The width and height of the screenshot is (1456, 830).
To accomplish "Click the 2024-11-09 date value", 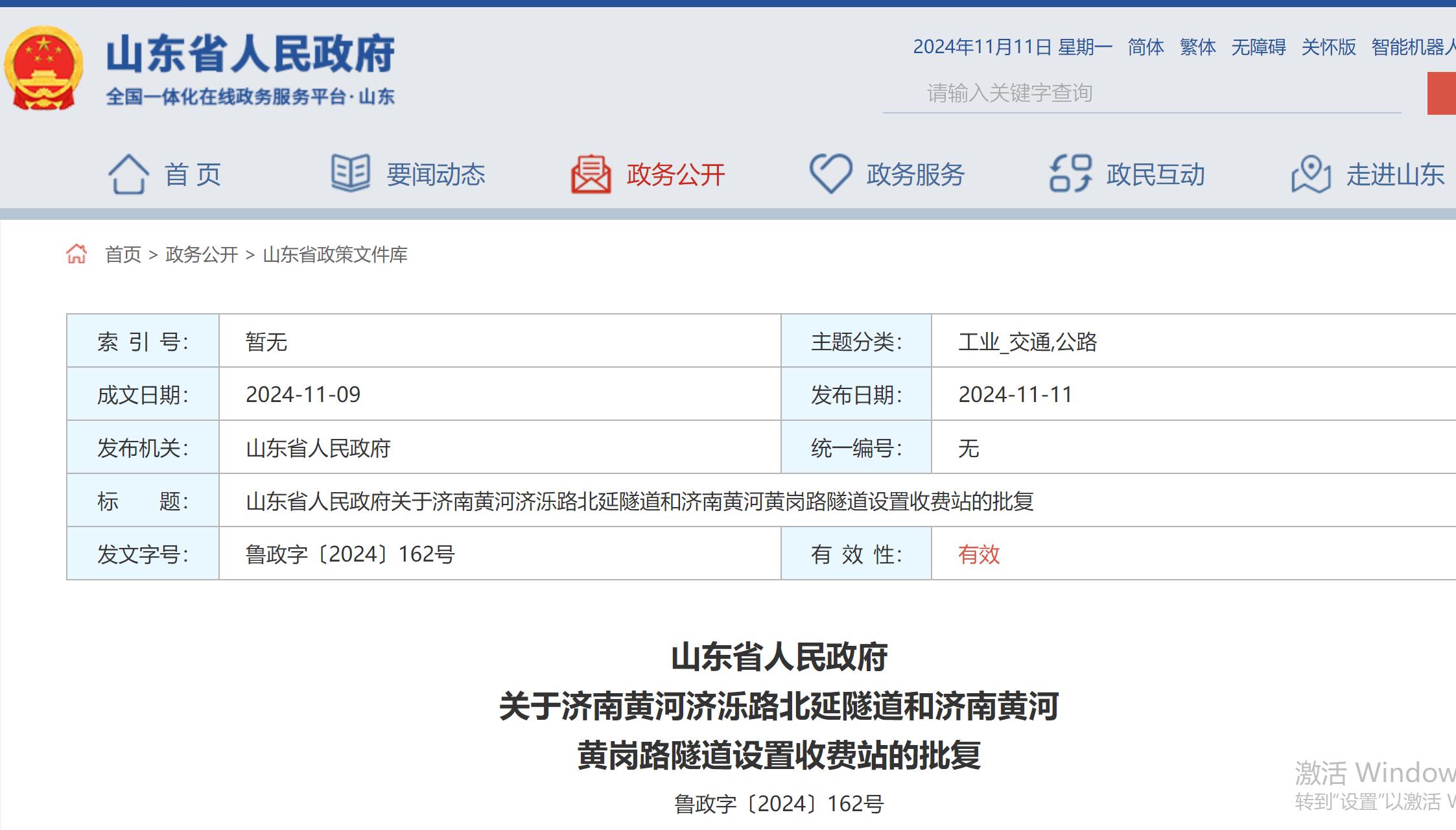I will pos(303,394).
